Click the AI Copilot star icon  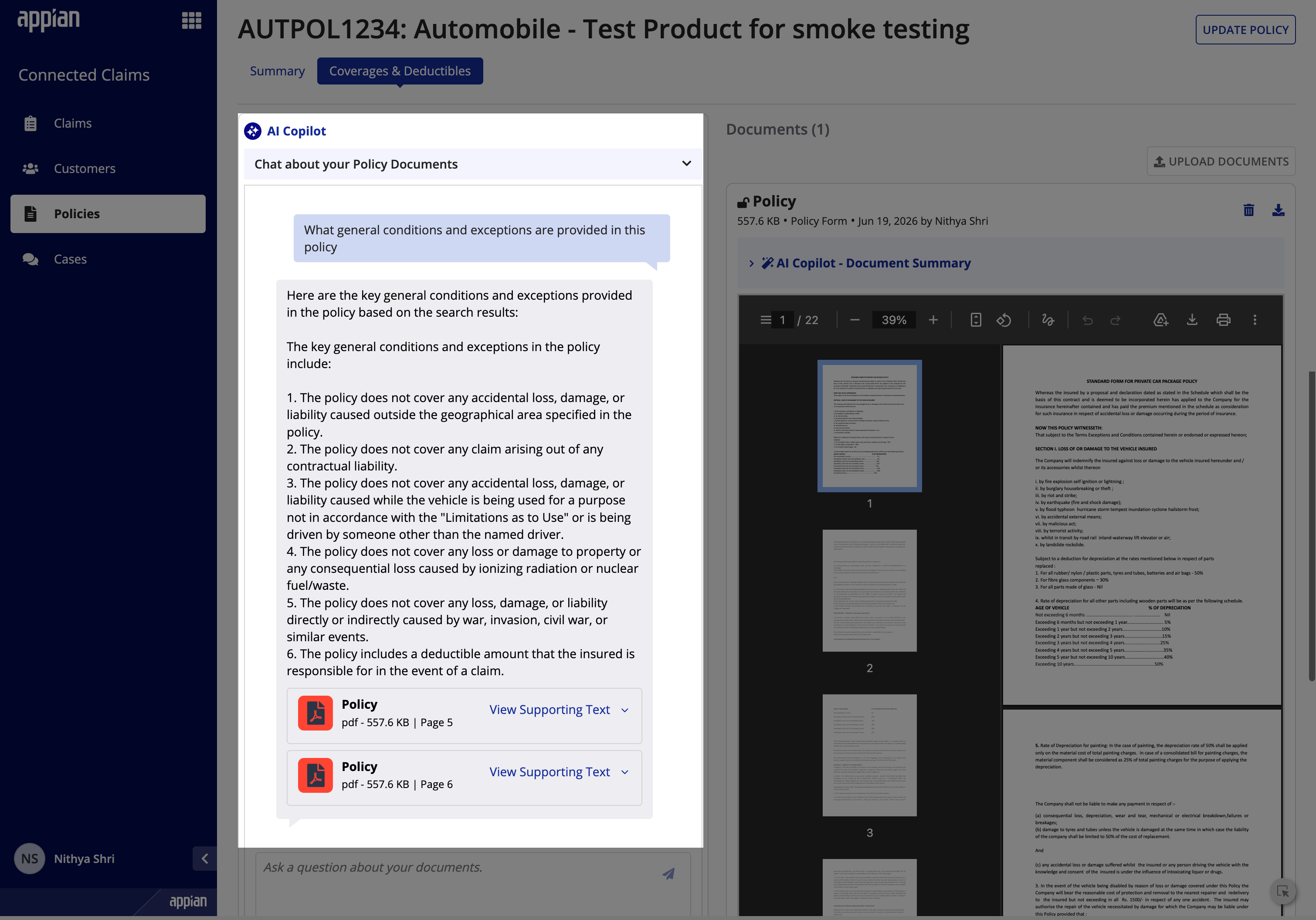pyautogui.click(x=252, y=131)
